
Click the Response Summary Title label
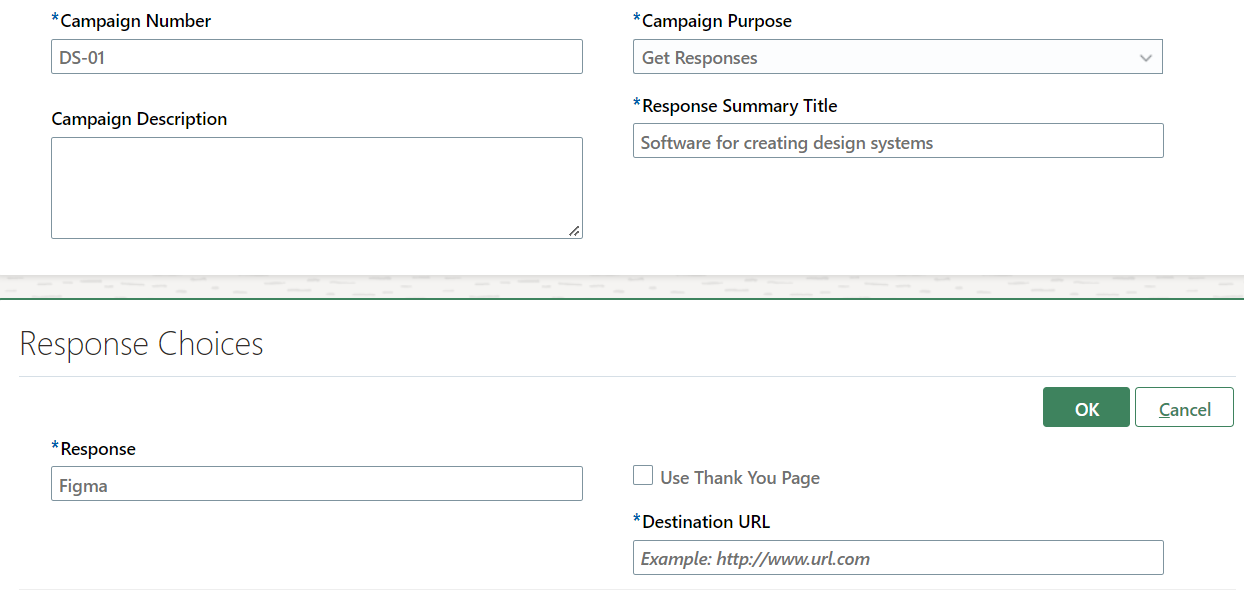(739, 106)
